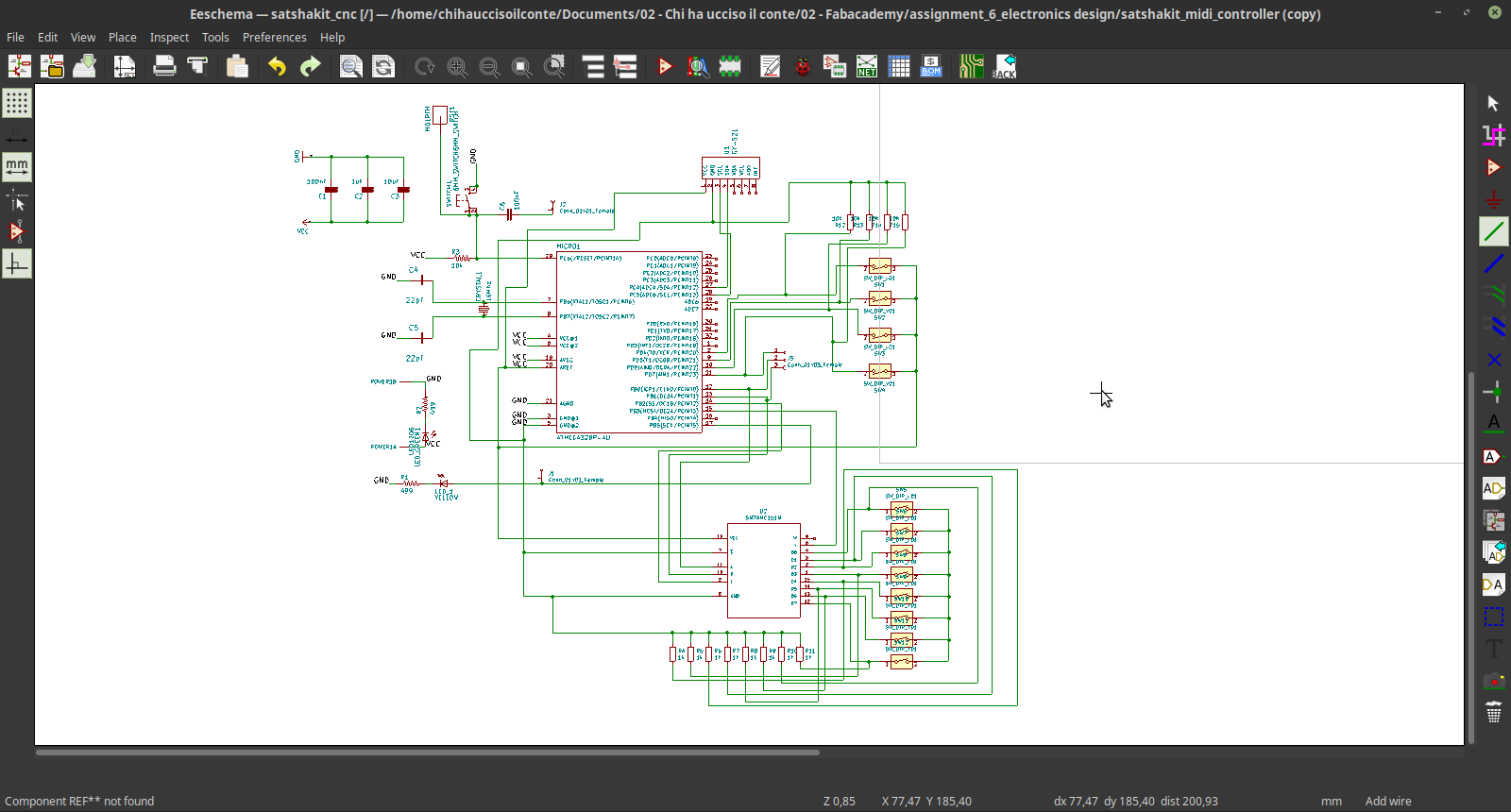The height and width of the screenshot is (812, 1511).
Task: Select the arrow selection tool
Action: 1493,103
